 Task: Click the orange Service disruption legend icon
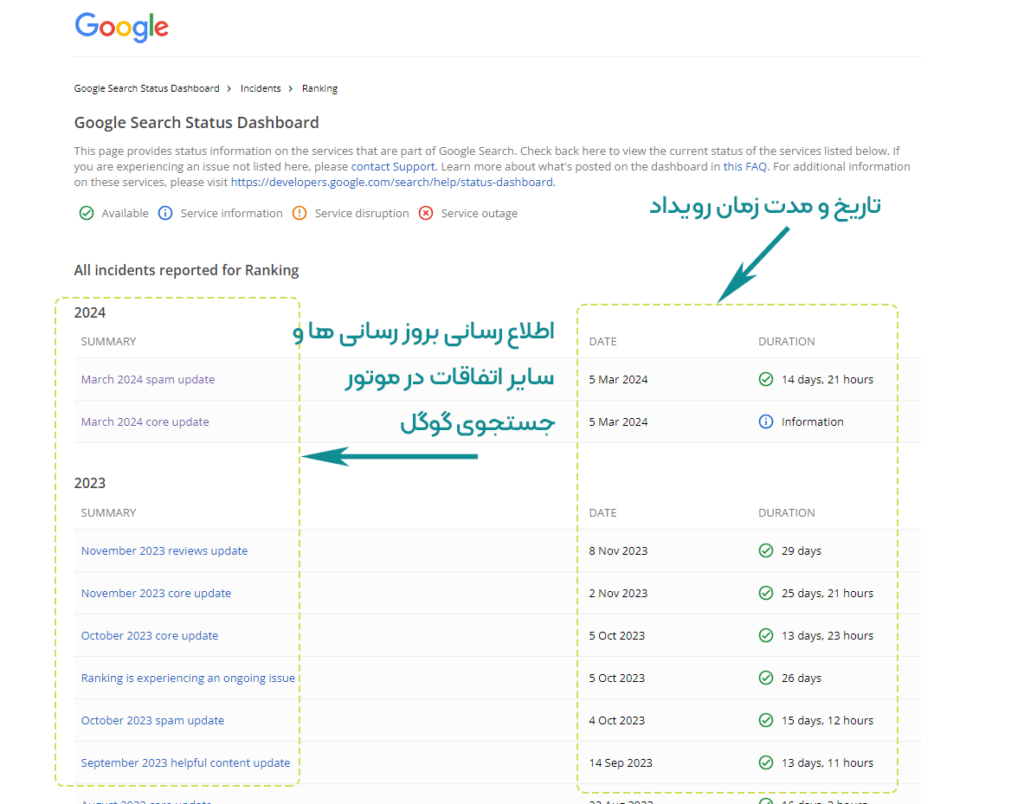tap(299, 214)
